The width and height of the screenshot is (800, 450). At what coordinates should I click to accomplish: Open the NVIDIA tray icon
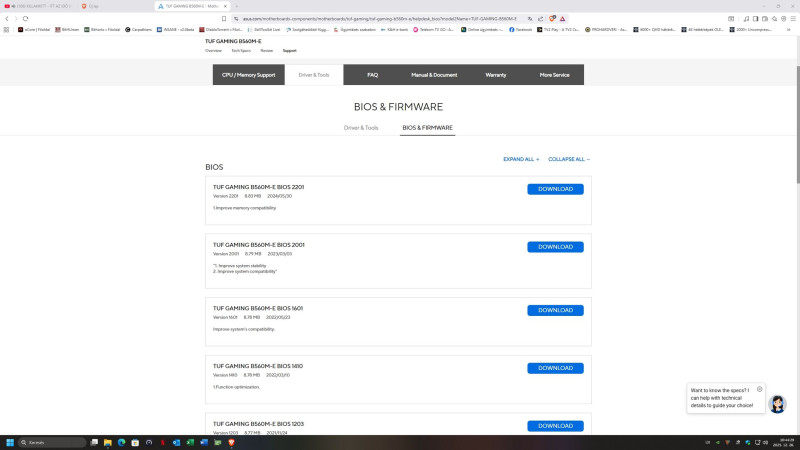tap(718, 442)
